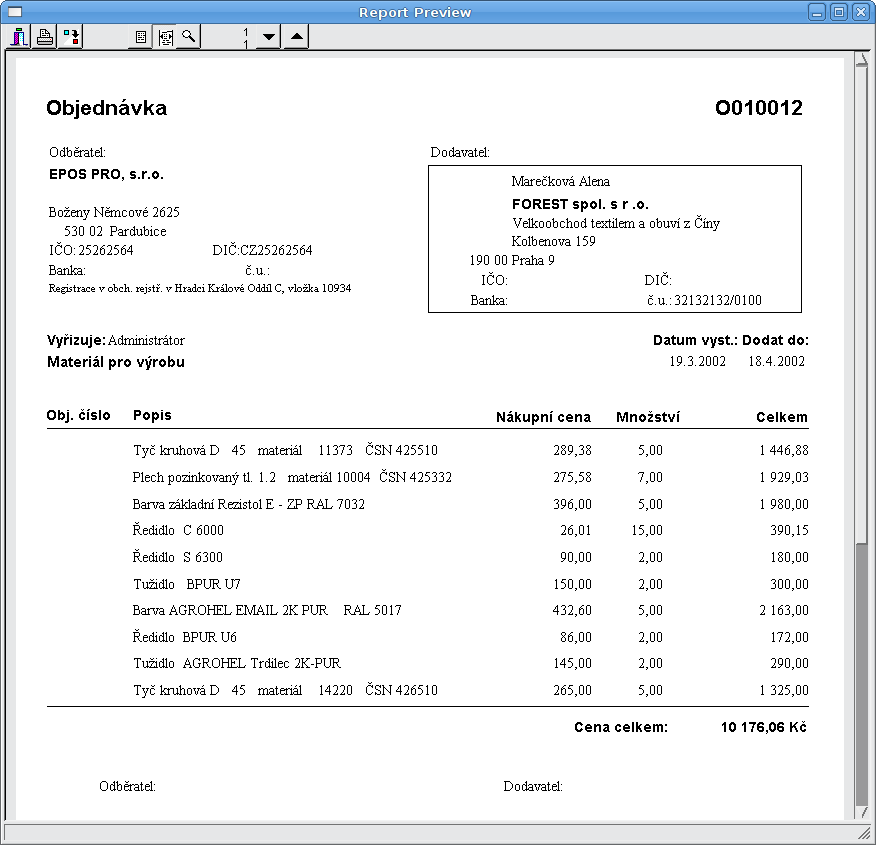Open the window menu icon in title bar
Viewport: 876px width, 845px height.
[14, 12]
